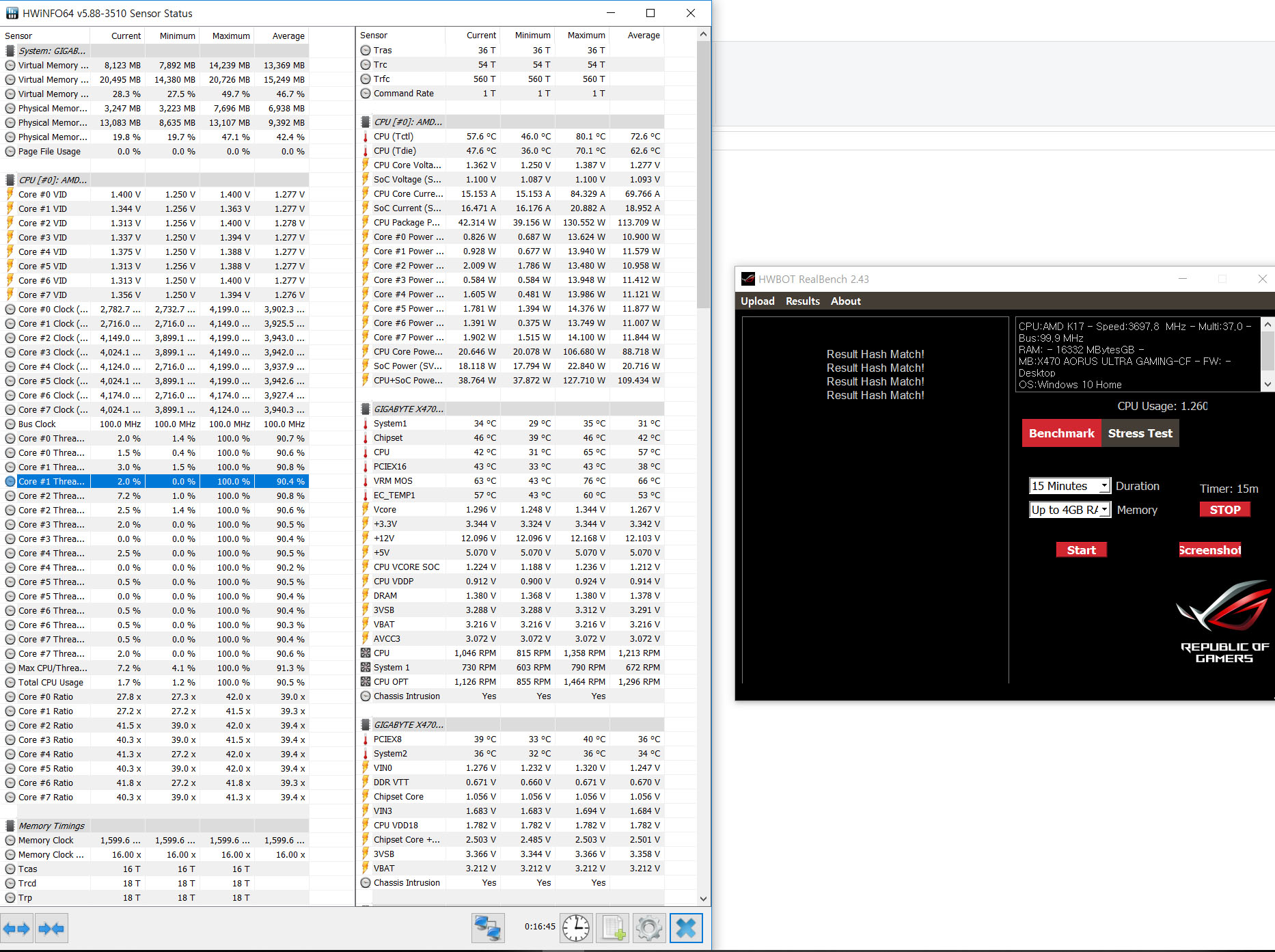Select the Page File Usage row
The width and height of the screenshot is (1275, 952).
155,151
